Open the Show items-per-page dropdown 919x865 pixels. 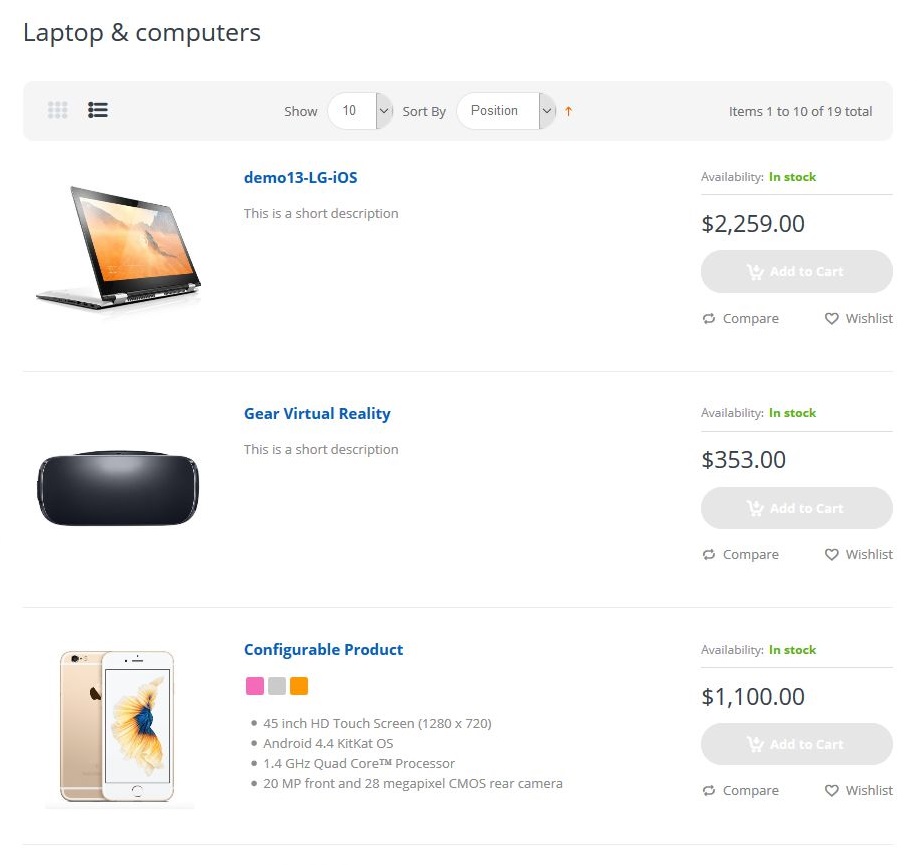(360, 111)
